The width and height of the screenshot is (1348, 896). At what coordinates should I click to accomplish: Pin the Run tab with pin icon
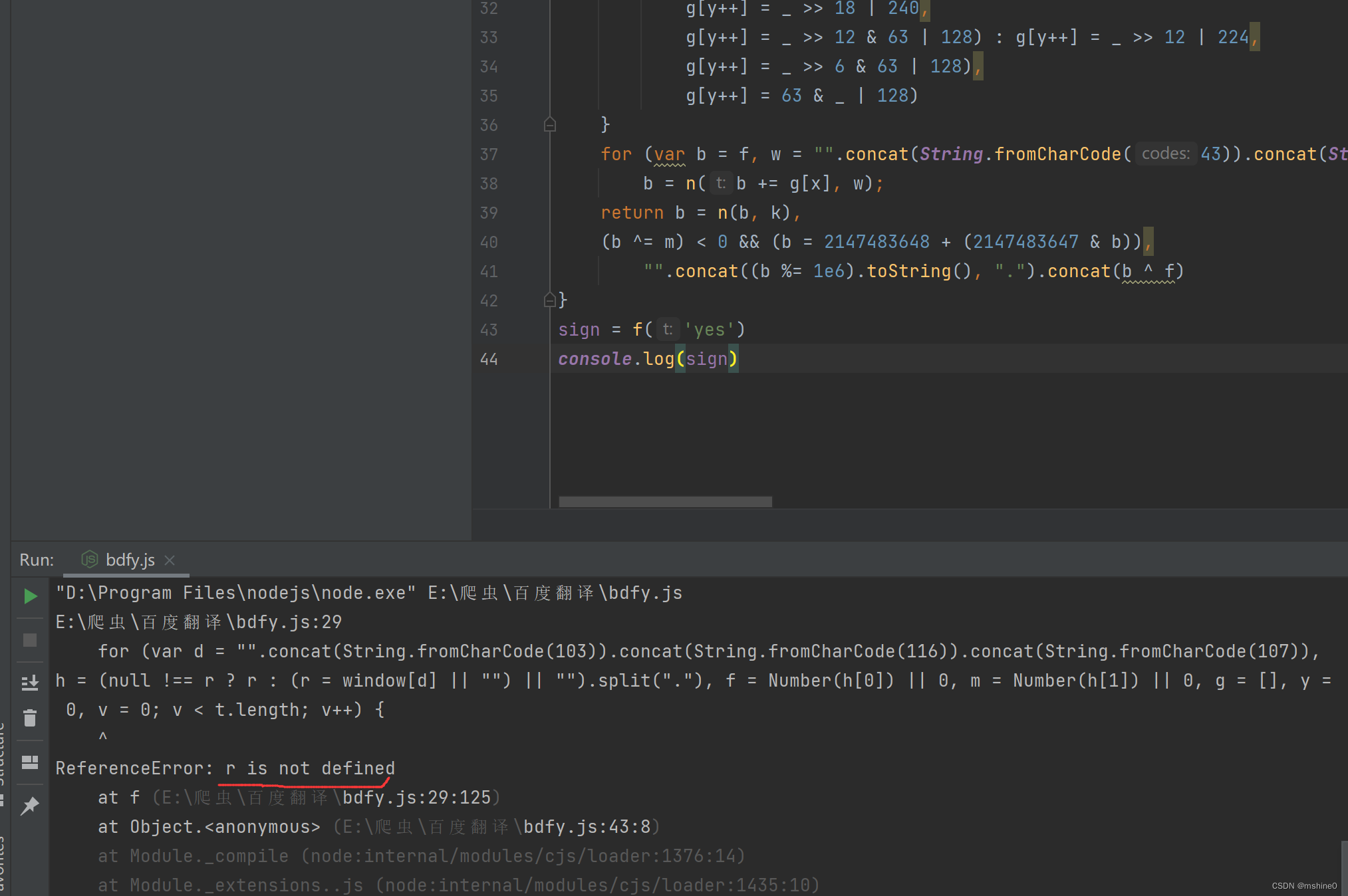pos(30,806)
